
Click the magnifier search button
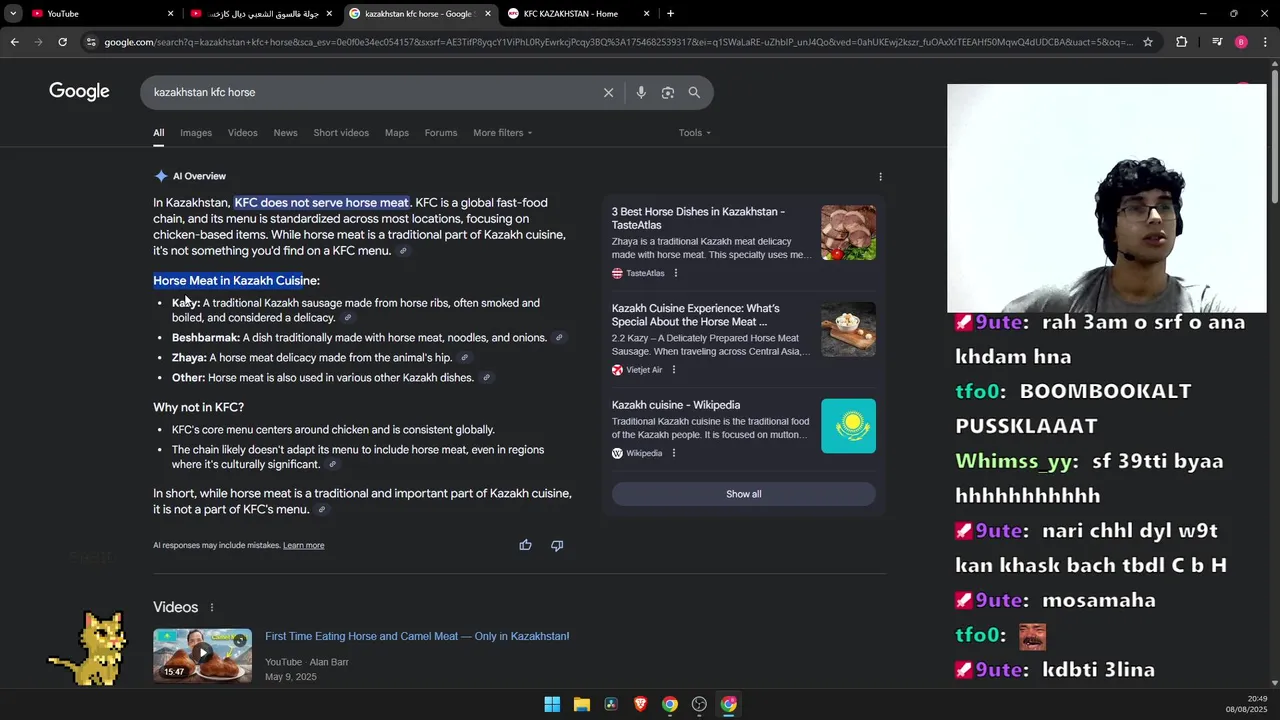(x=694, y=92)
